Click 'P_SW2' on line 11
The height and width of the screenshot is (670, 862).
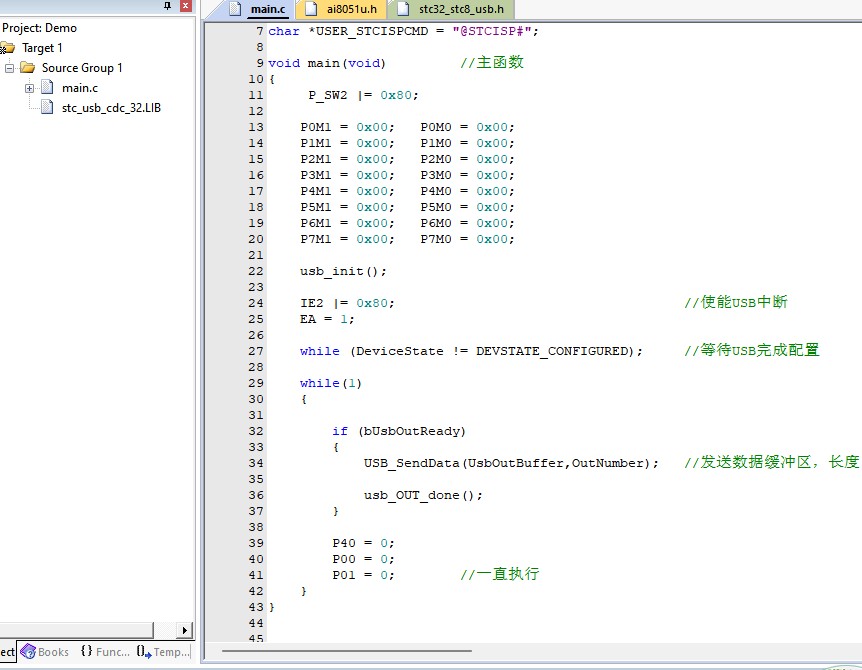click(328, 95)
